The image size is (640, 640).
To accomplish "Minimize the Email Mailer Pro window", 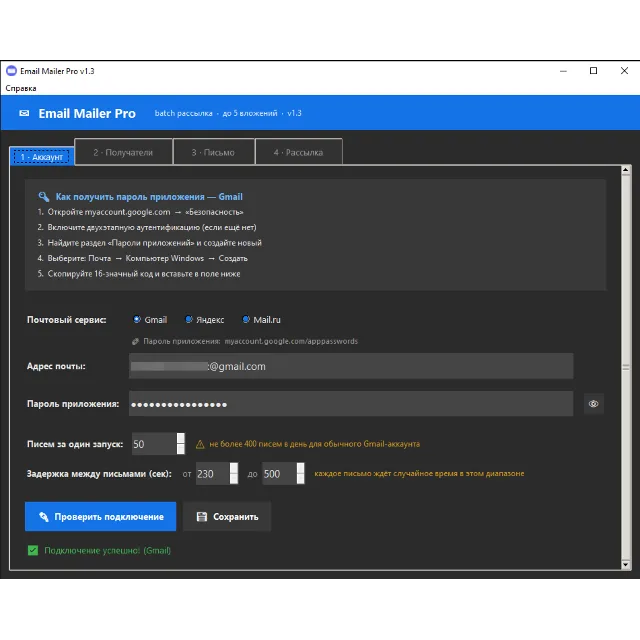I will [x=563, y=71].
